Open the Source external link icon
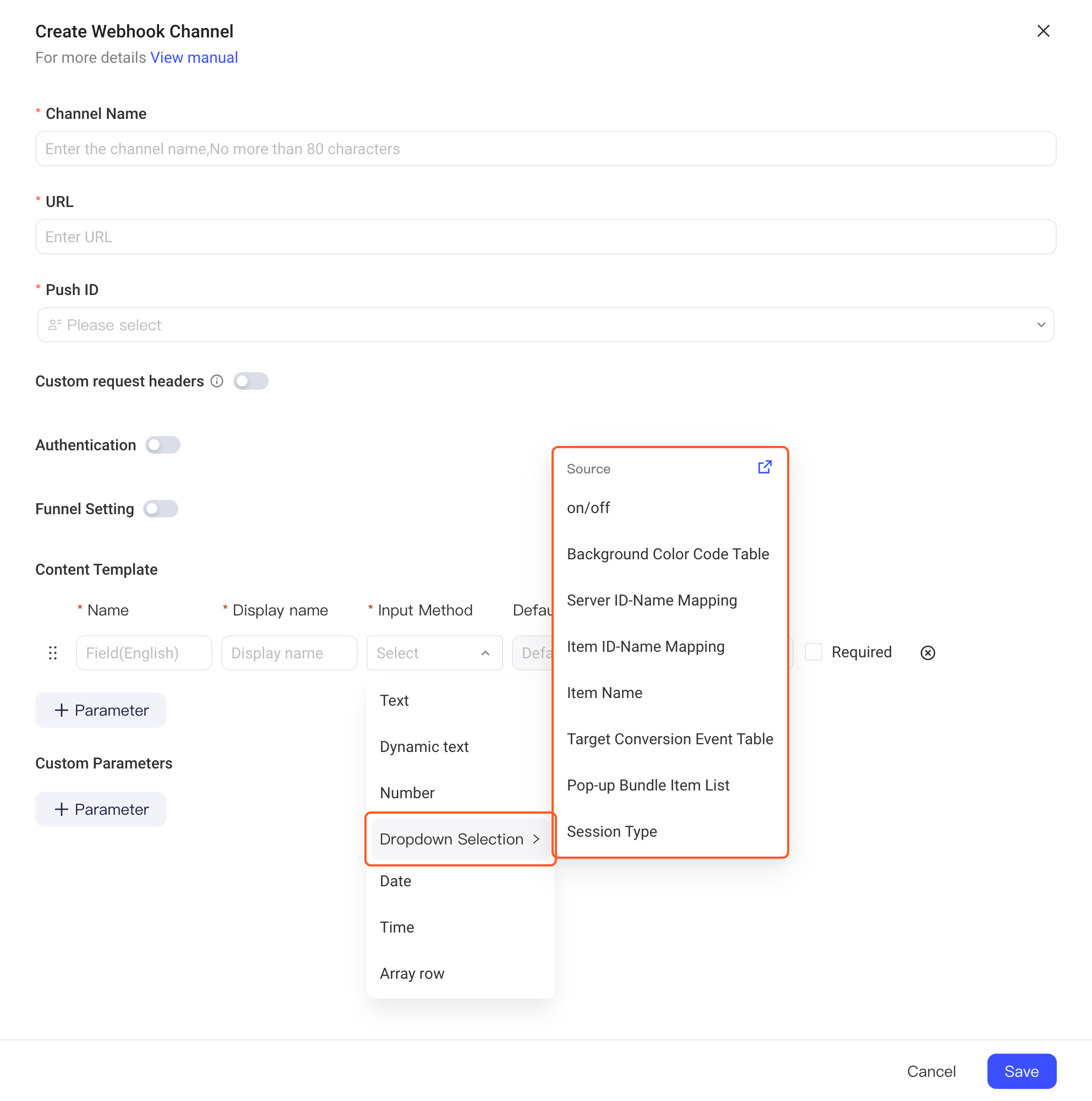This screenshot has width=1092, height=1101. (x=765, y=467)
